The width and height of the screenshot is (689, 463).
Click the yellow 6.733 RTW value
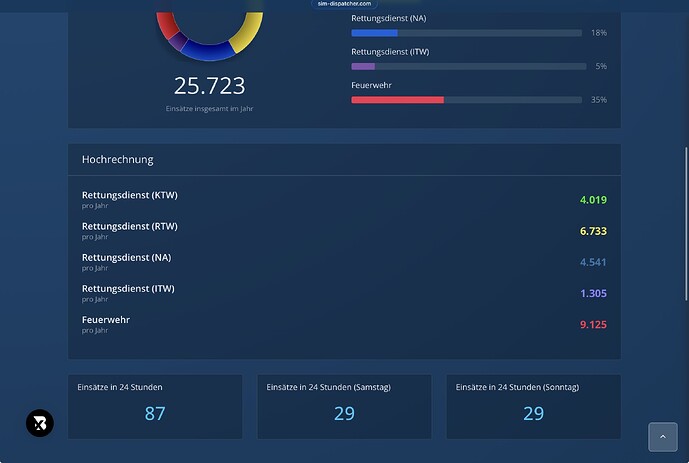tap(593, 231)
